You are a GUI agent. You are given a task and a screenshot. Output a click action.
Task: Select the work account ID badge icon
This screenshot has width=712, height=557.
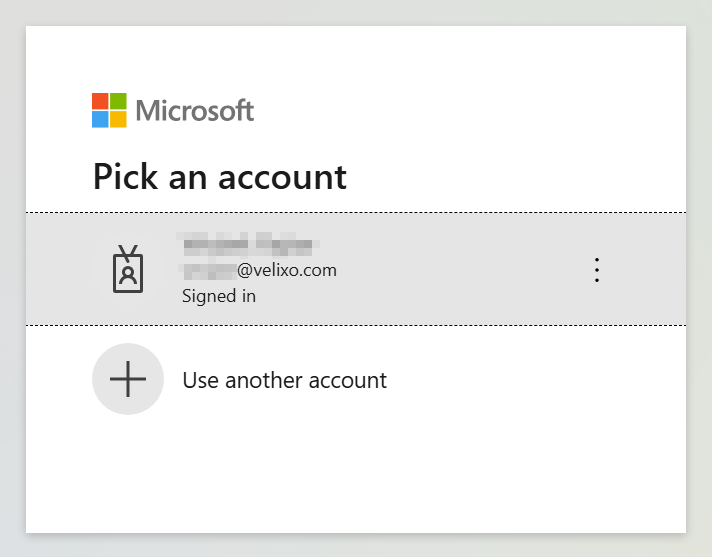point(128,269)
